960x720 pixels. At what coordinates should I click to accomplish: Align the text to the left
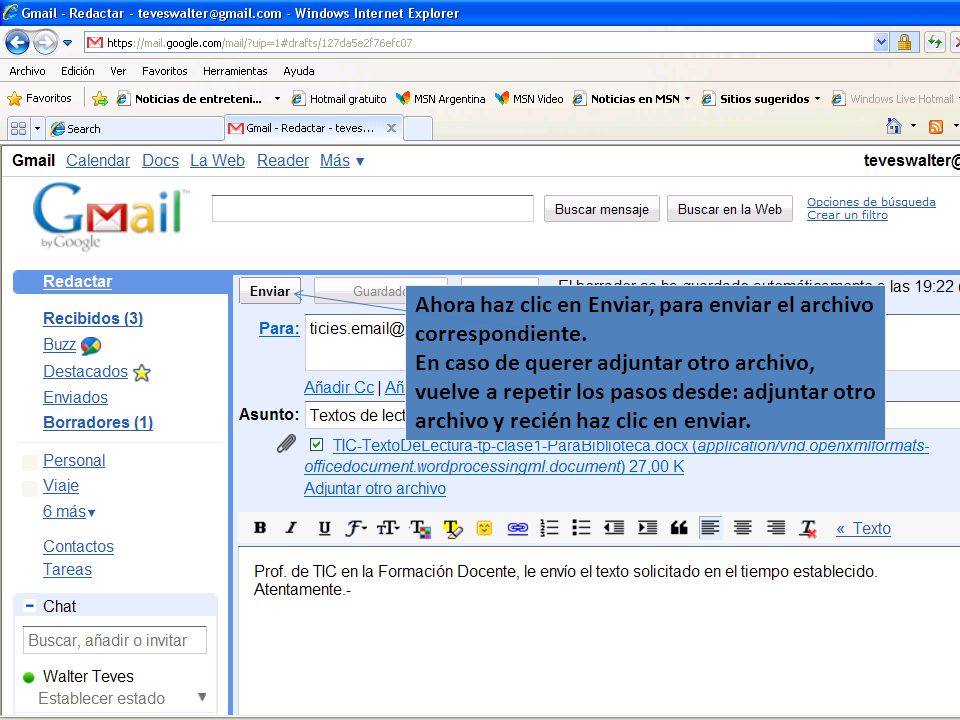click(x=710, y=527)
